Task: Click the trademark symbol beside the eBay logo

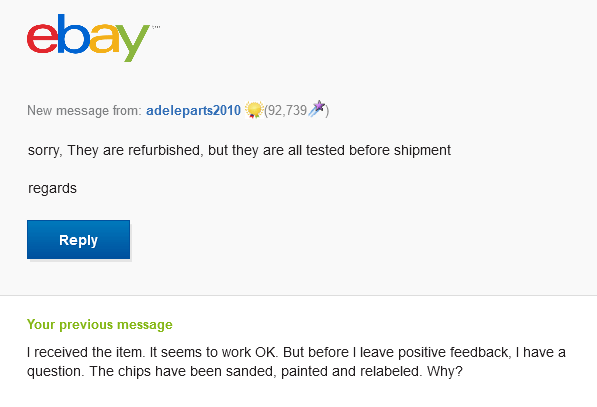Action: (156, 27)
